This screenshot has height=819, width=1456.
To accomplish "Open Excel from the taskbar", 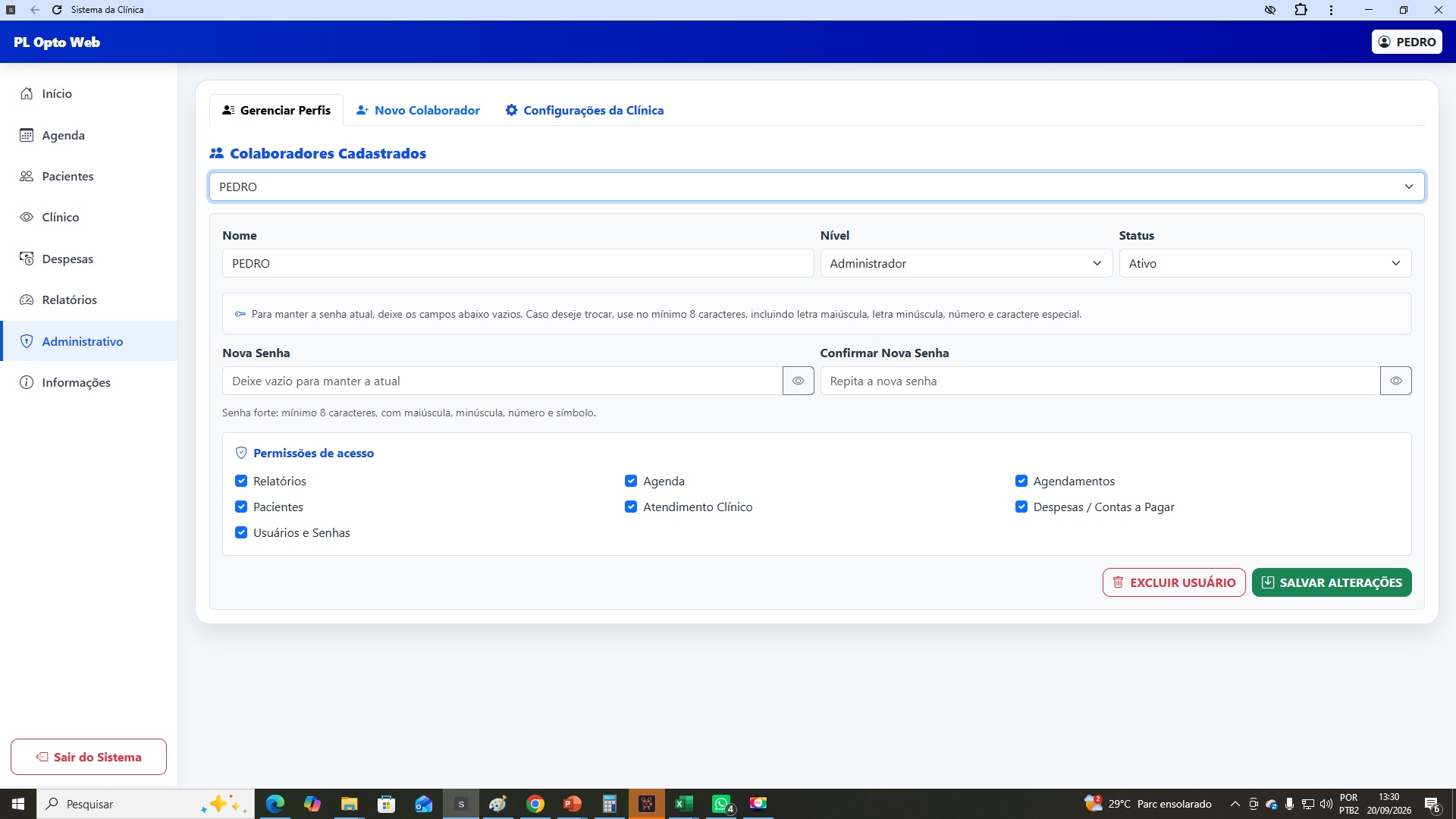I will (x=684, y=804).
